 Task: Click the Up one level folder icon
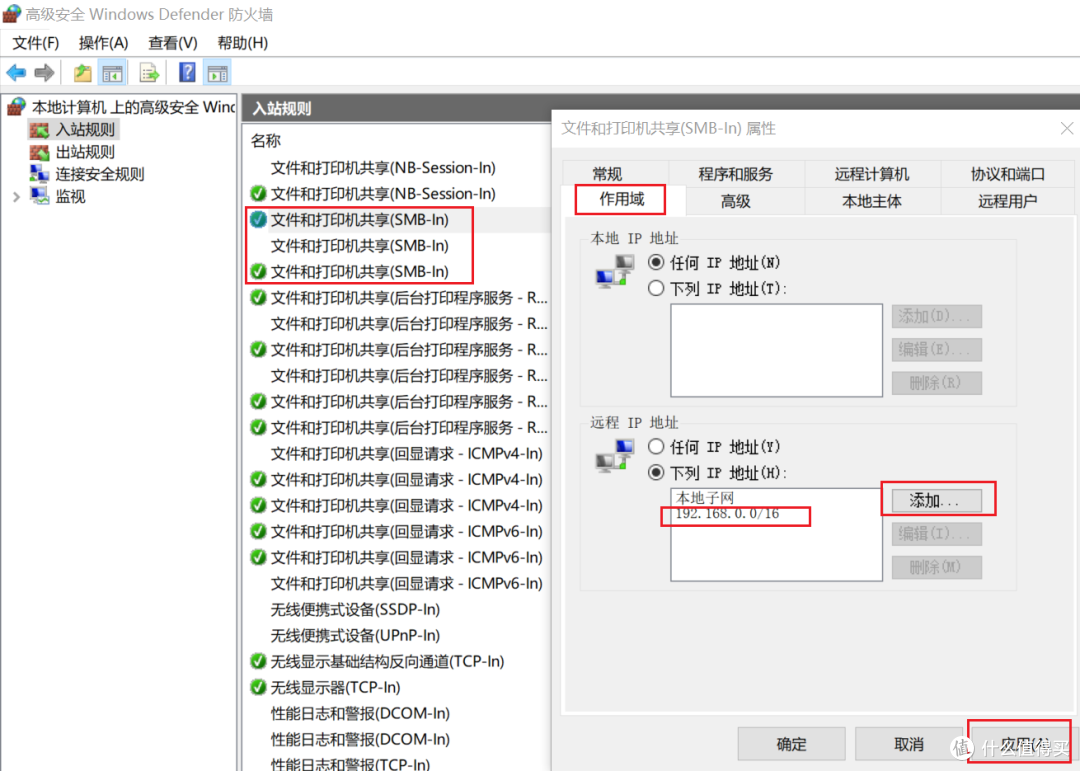tap(83, 72)
